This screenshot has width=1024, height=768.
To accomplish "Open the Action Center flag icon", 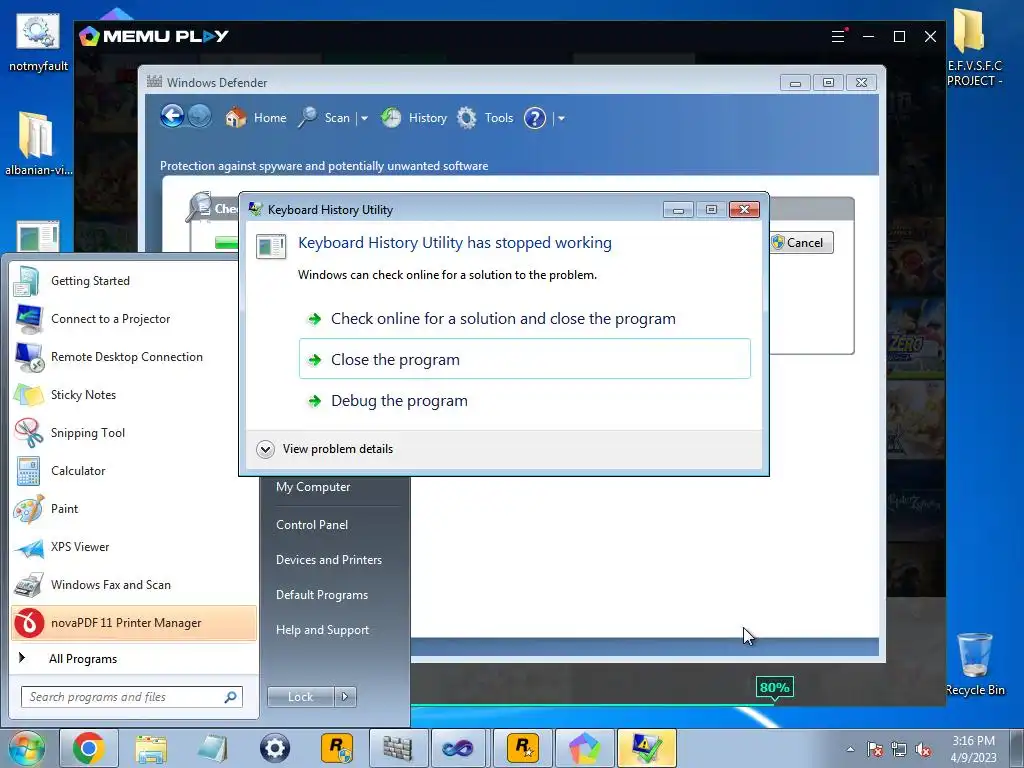I will tap(874, 750).
